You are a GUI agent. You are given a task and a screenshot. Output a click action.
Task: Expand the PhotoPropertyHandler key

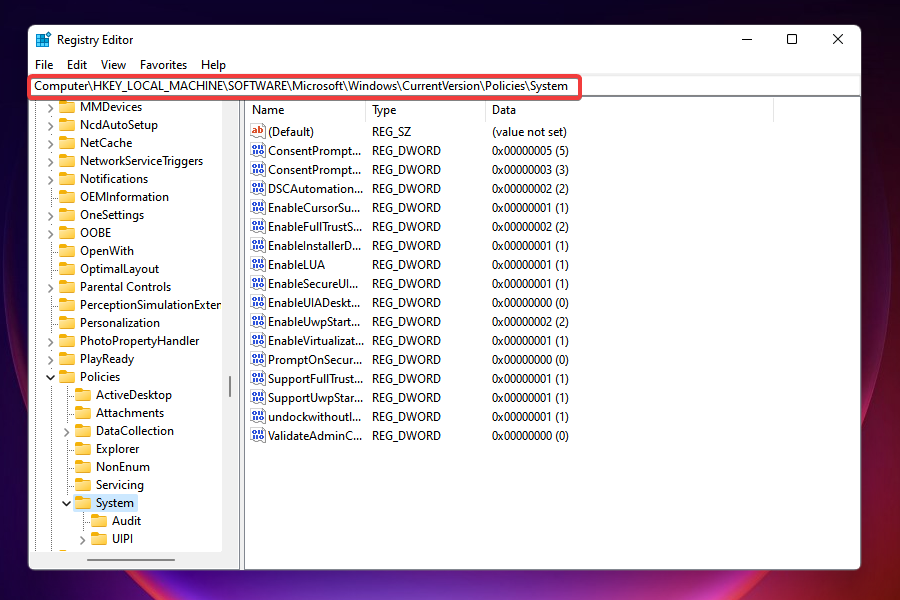click(x=51, y=341)
